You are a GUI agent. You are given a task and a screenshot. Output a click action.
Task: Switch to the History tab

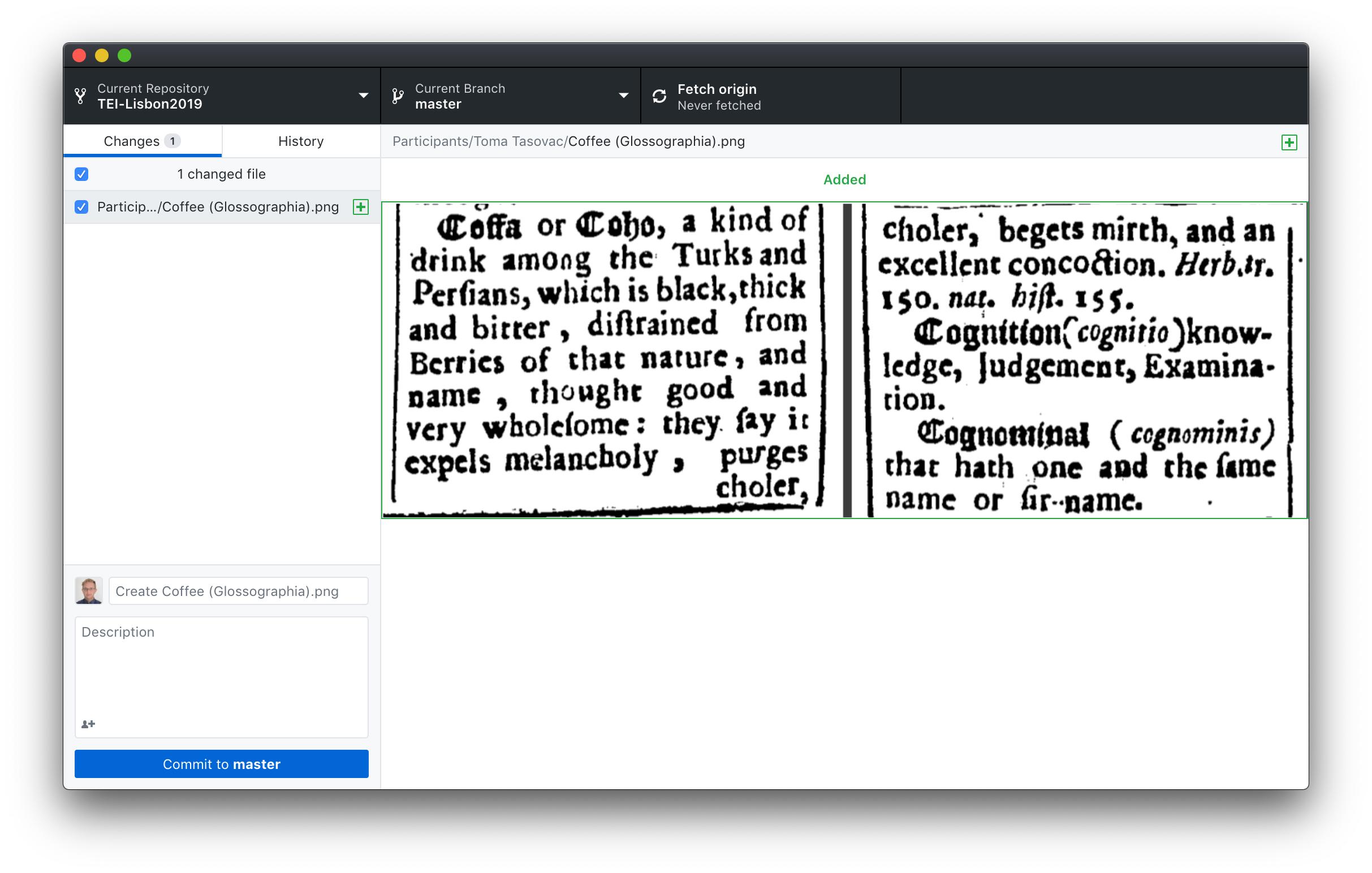300,140
